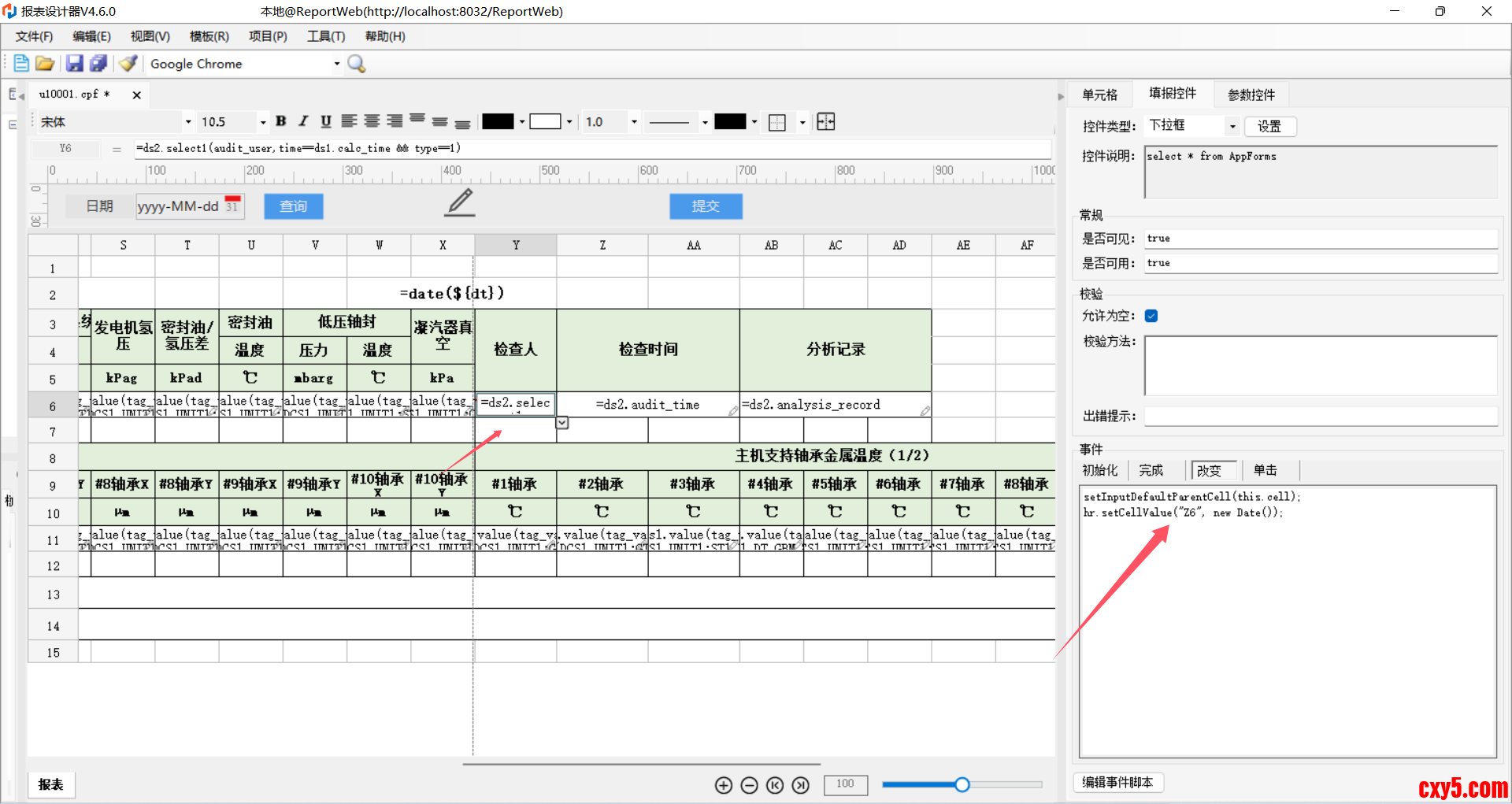Screen dimensions: 1512x804
Task: Click the new document icon in toolbar
Action: (21, 64)
